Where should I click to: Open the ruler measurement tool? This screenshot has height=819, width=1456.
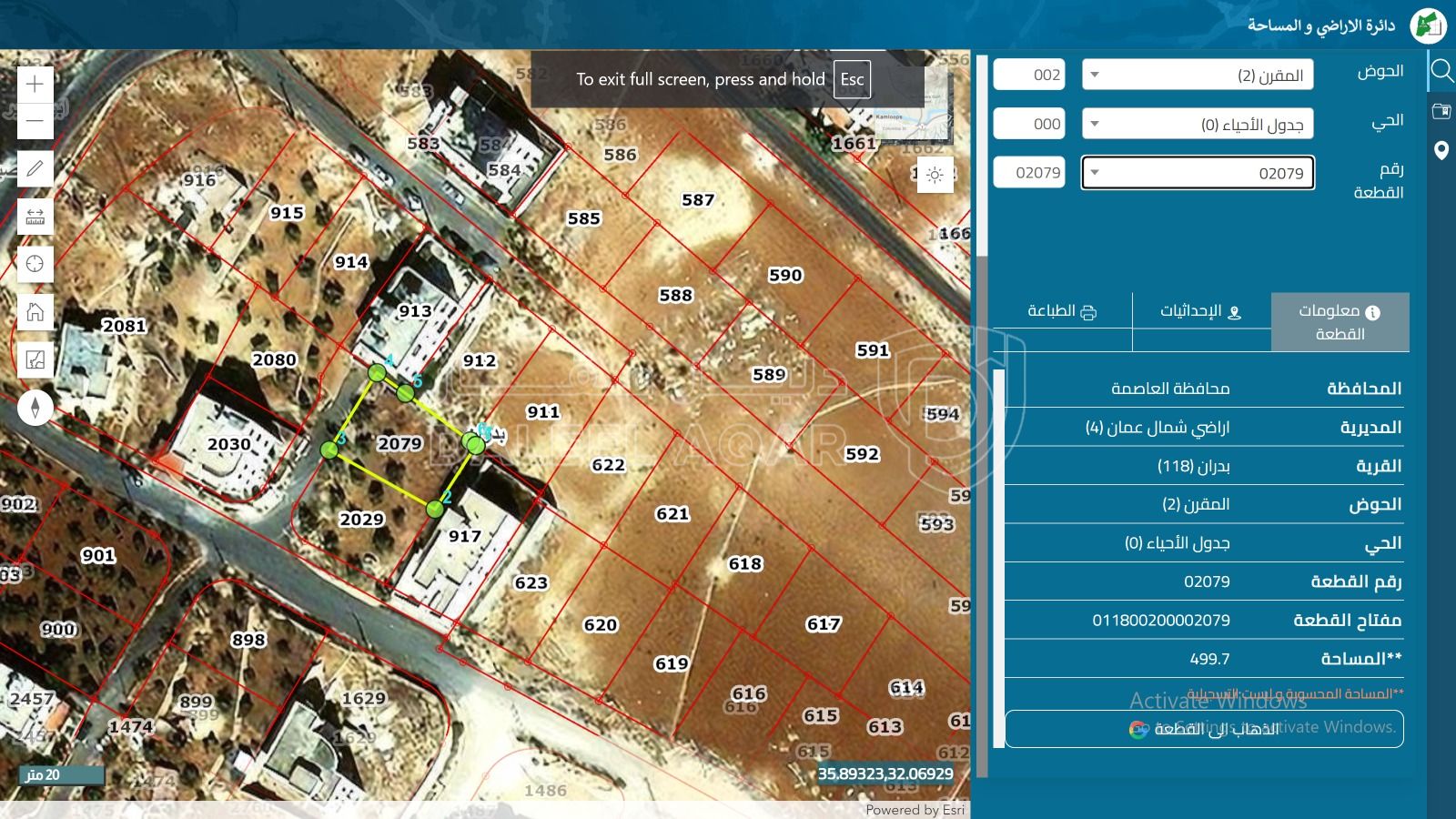point(35,217)
